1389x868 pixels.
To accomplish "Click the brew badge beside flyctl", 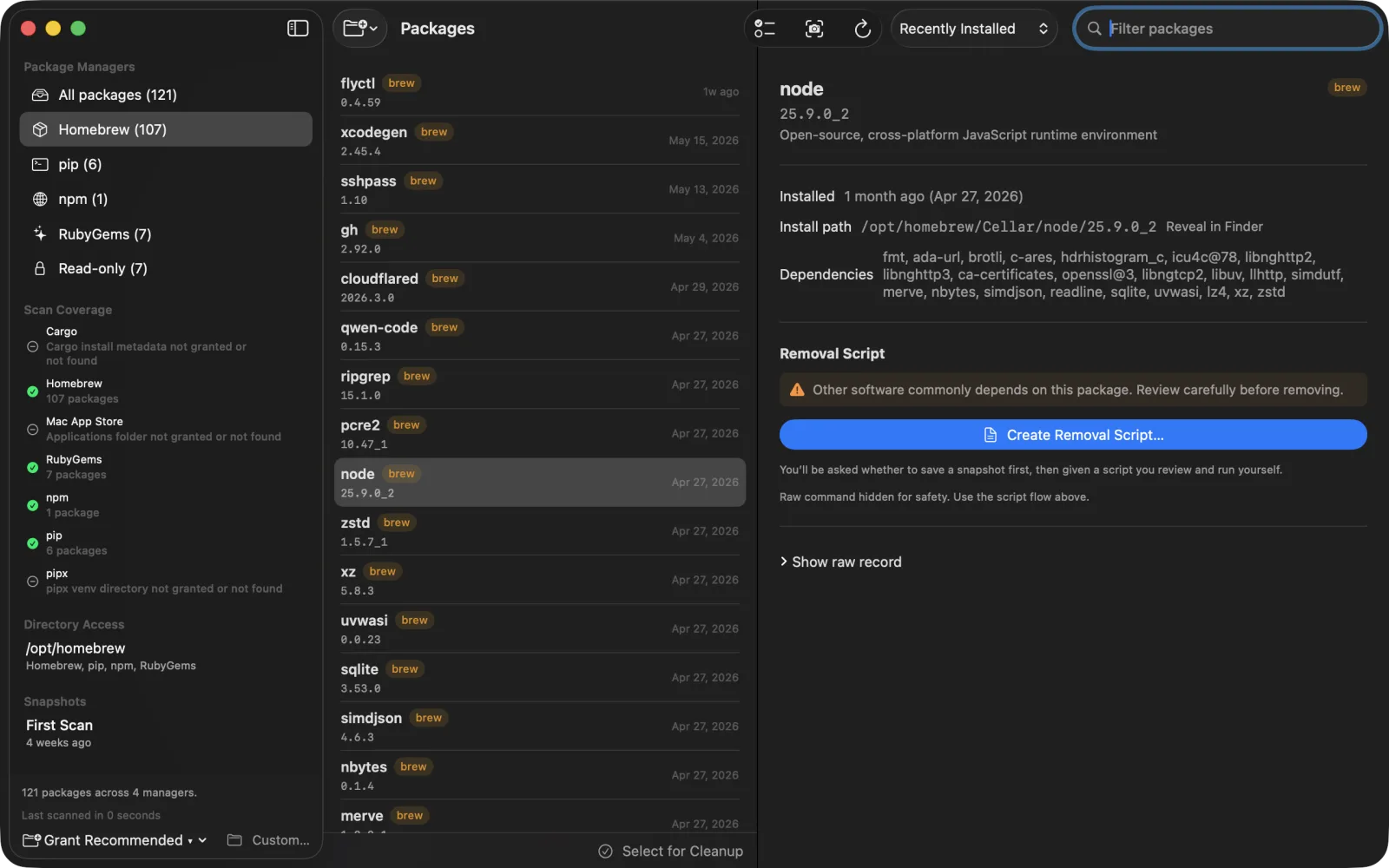I will point(401,83).
